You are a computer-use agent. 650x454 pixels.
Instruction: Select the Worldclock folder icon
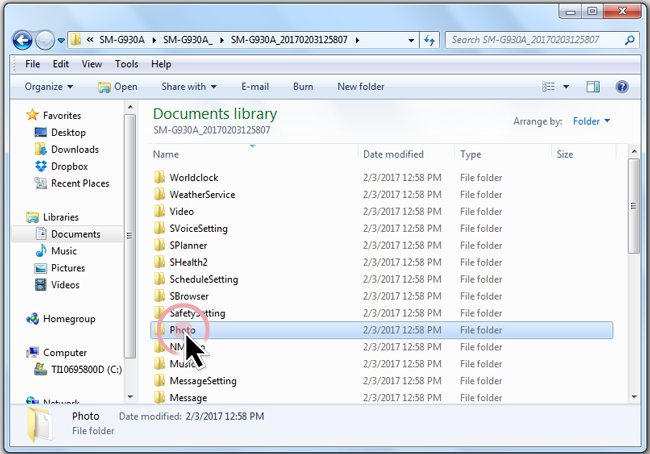point(160,177)
